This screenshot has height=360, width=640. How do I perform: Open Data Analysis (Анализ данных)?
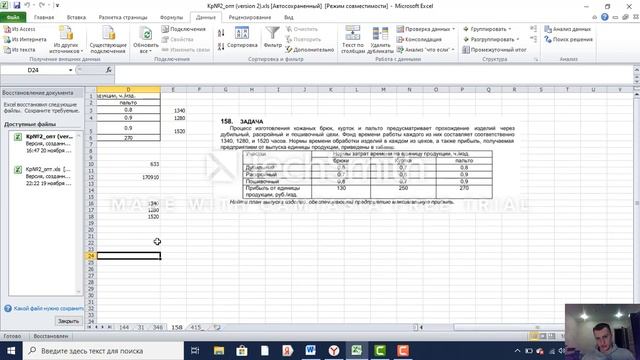coord(567,29)
